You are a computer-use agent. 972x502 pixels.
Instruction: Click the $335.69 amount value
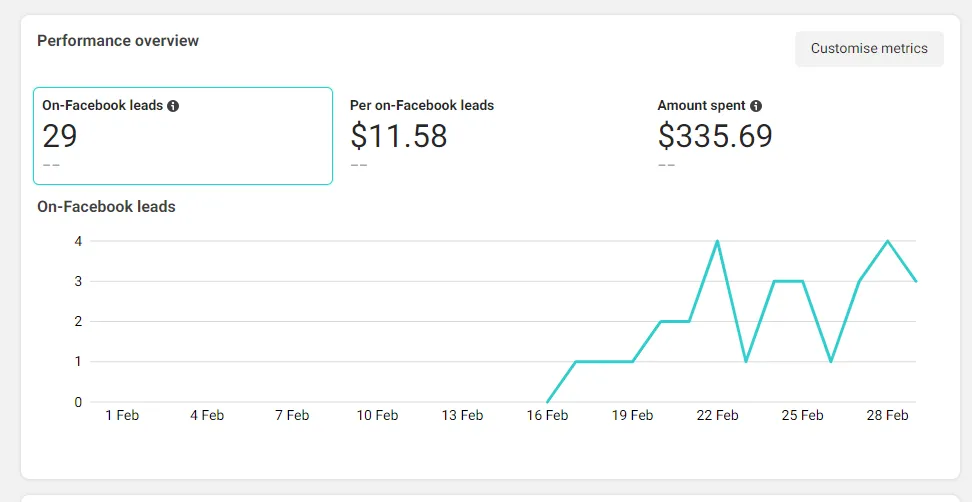coord(715,136)
